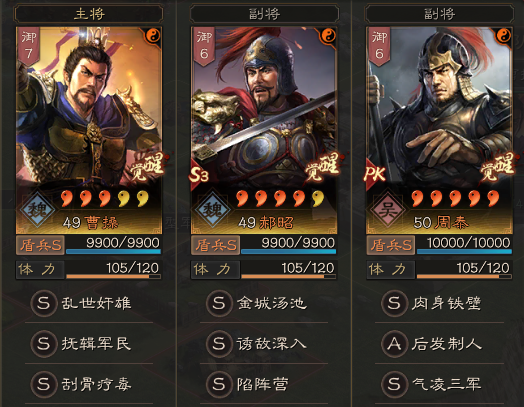
Task: Click the 魏 faction badge on 曹操's card
Action: tap(37, 210)
